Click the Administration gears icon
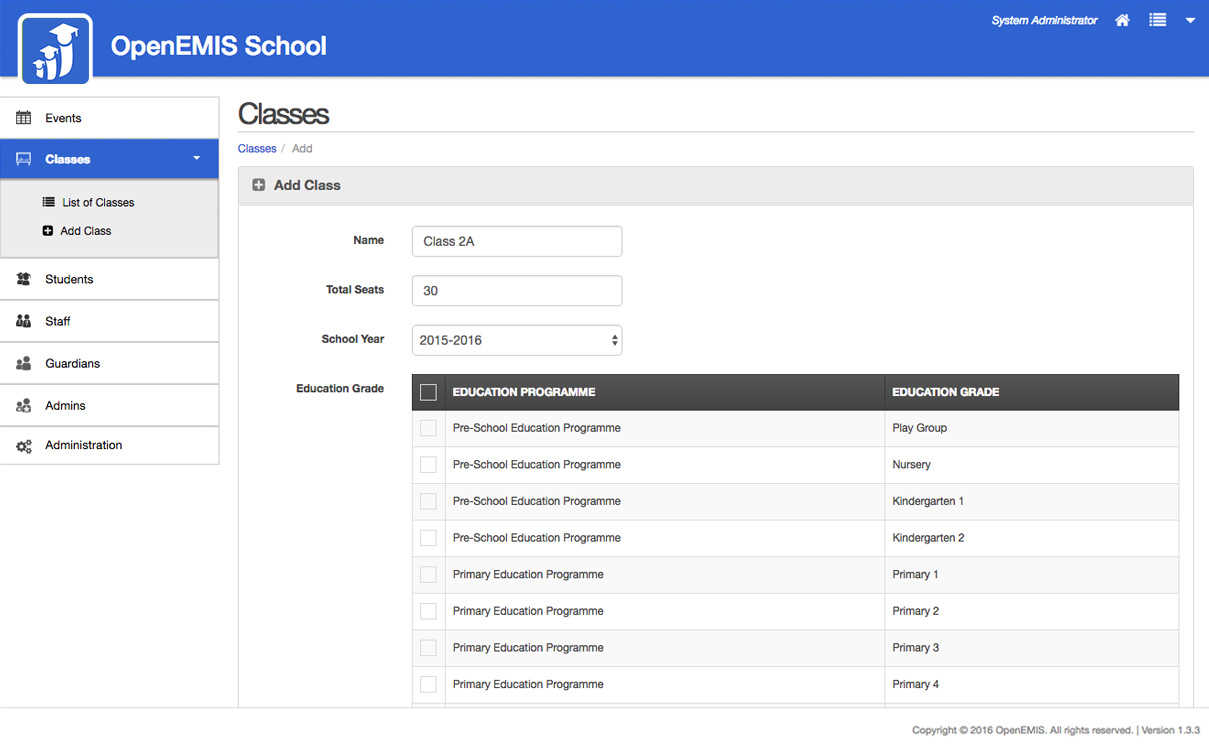The height and width of the screenshot is (748, 1209). pyautogui.click(x=24, y=446)
